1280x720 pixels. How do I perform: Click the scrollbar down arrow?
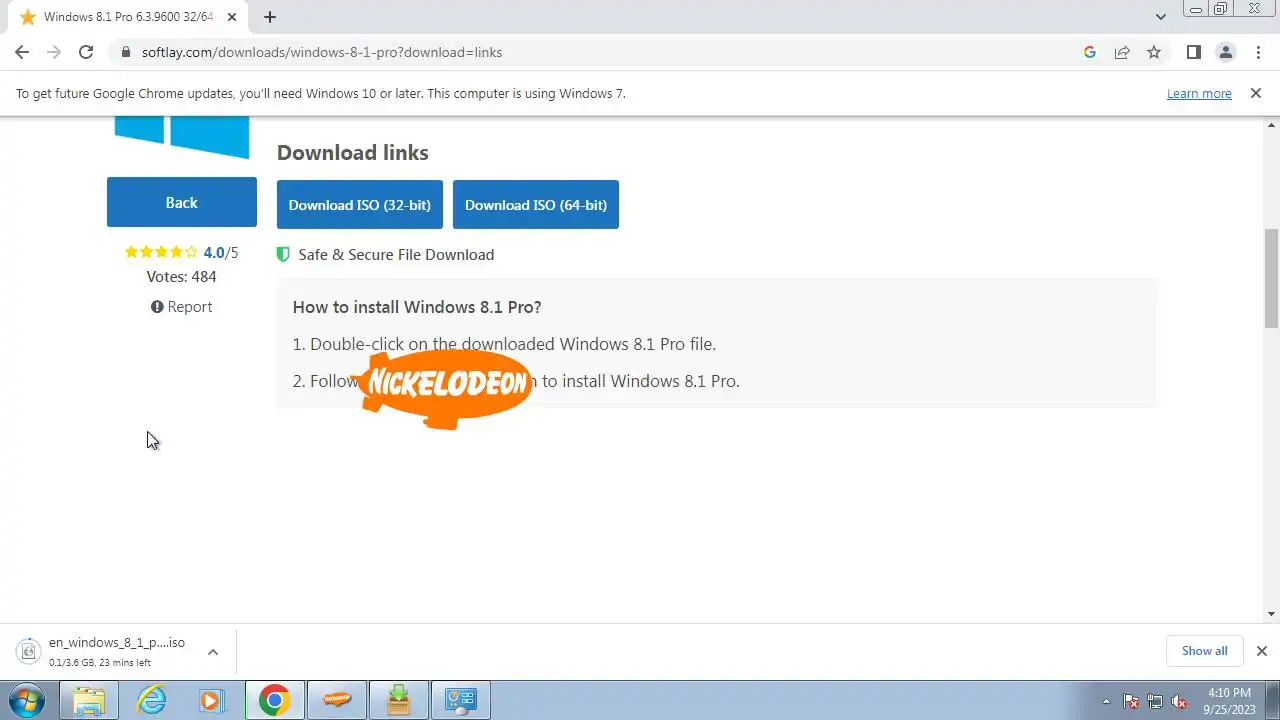[x=1272, y=614]
